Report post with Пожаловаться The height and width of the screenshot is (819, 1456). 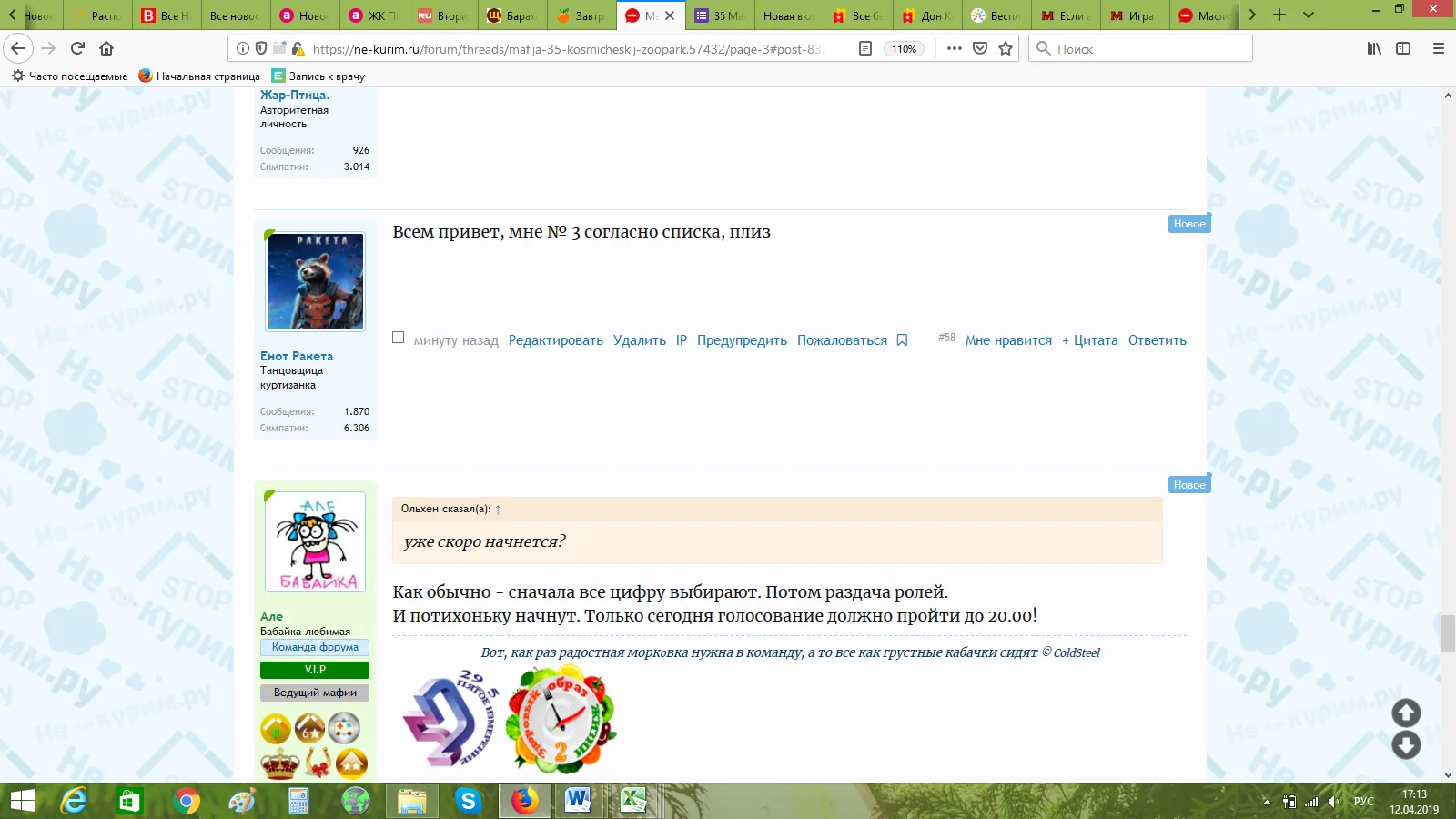(843, 340)
